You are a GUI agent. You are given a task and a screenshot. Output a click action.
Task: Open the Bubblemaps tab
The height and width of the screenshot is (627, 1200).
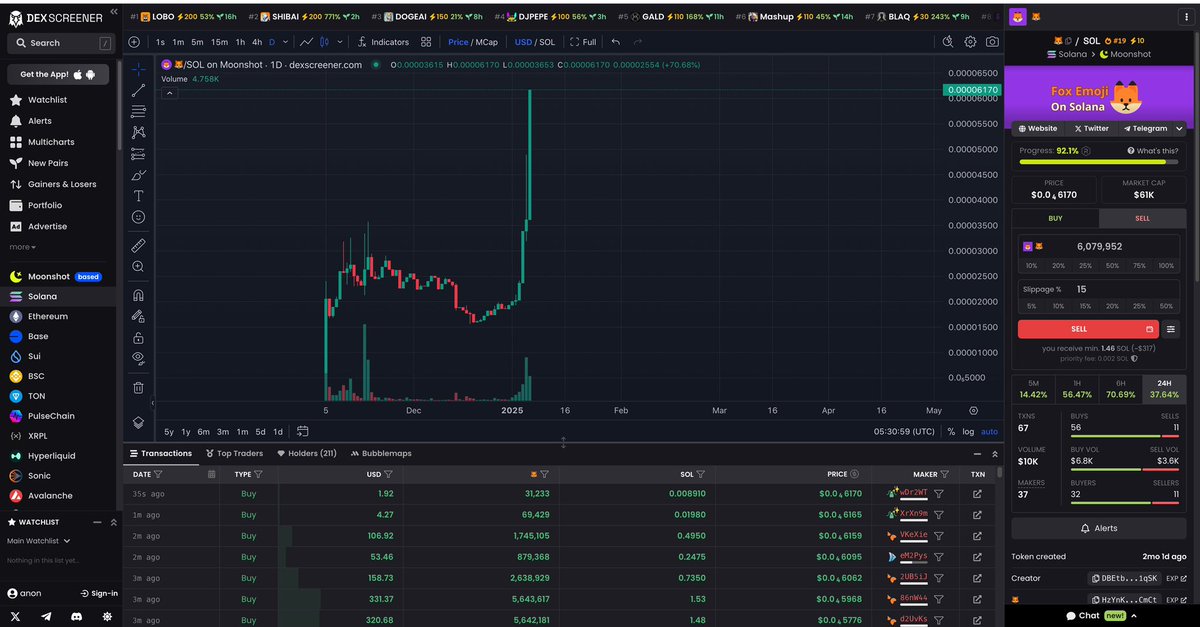point(379,453)
